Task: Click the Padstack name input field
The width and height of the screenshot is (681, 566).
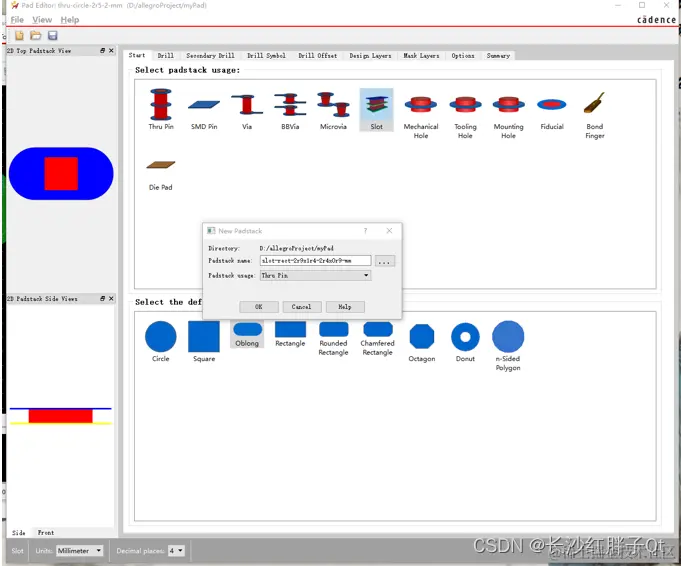Action: pyautogui.click(x=315, y=261)
